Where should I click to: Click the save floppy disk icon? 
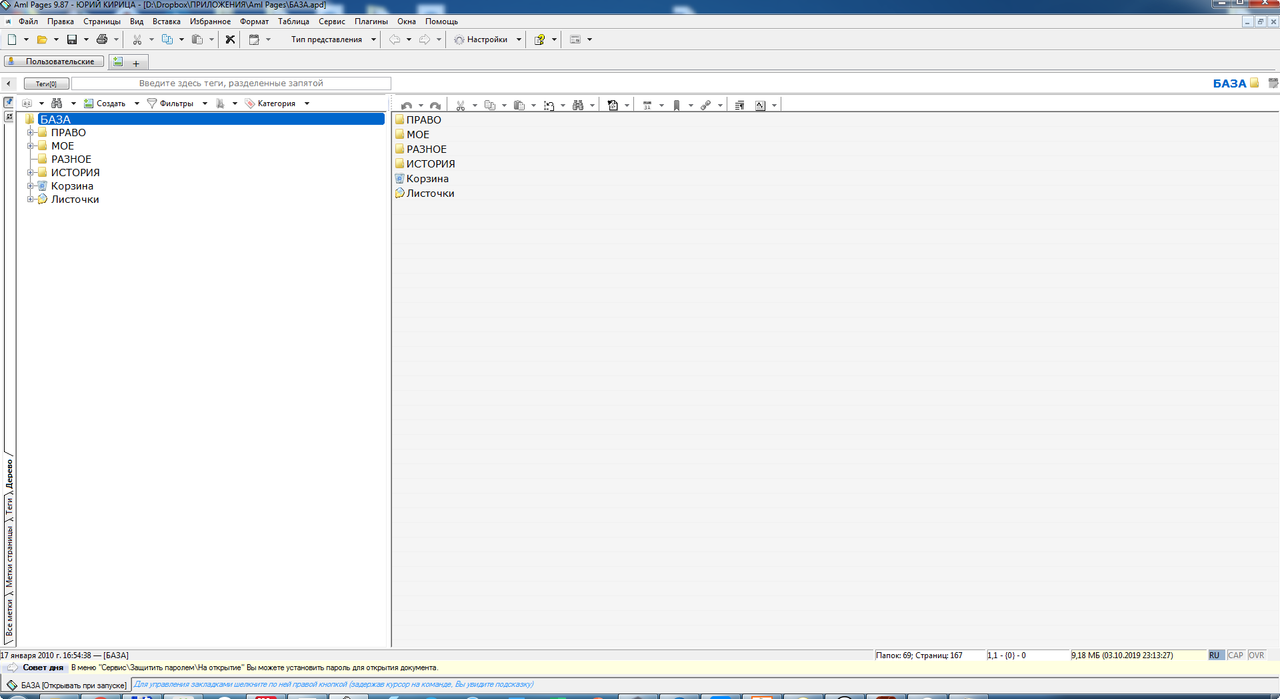coord(71,40)
